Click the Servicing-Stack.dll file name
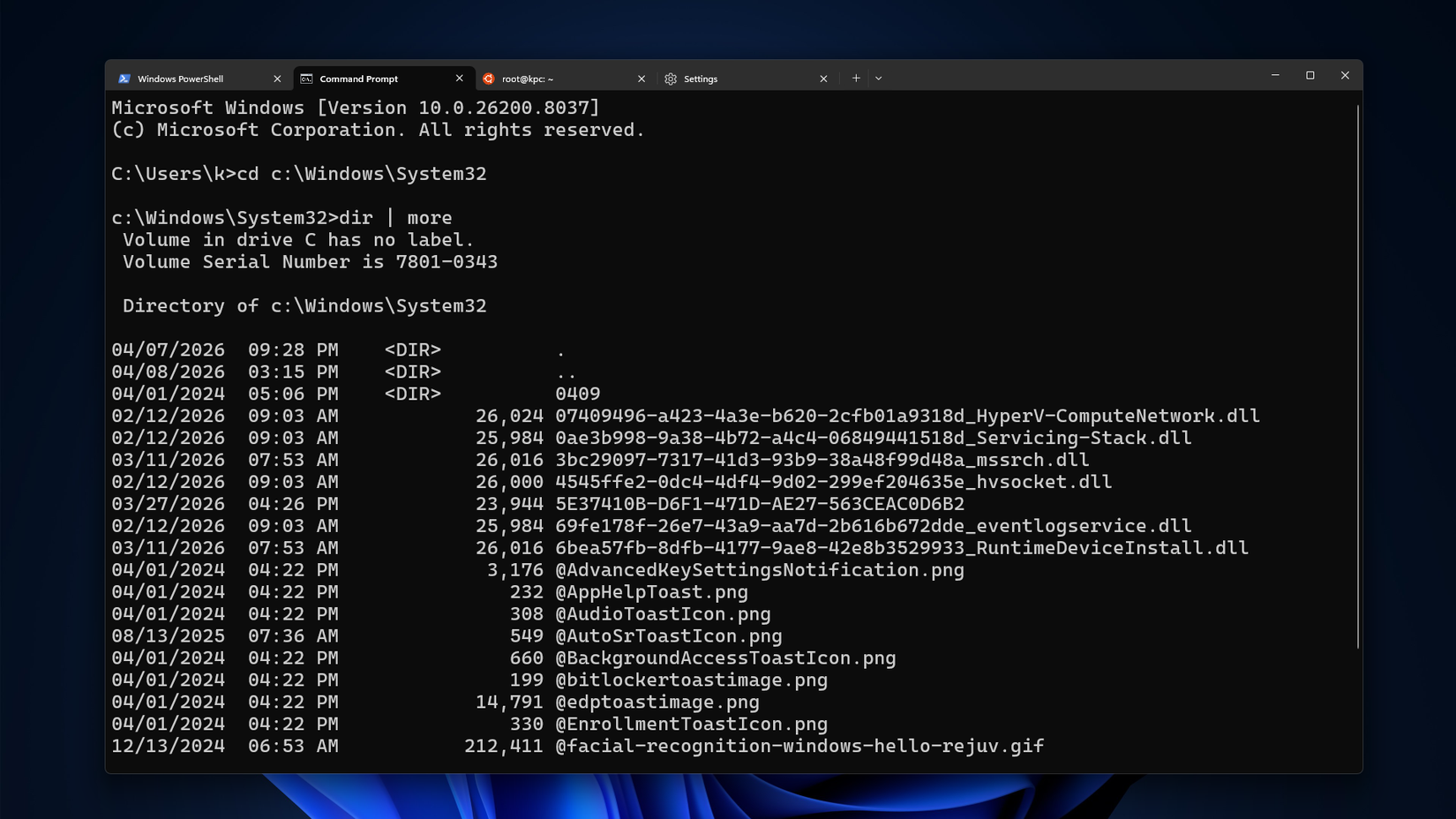1456x819 pixels. click(x=874, y=438)
